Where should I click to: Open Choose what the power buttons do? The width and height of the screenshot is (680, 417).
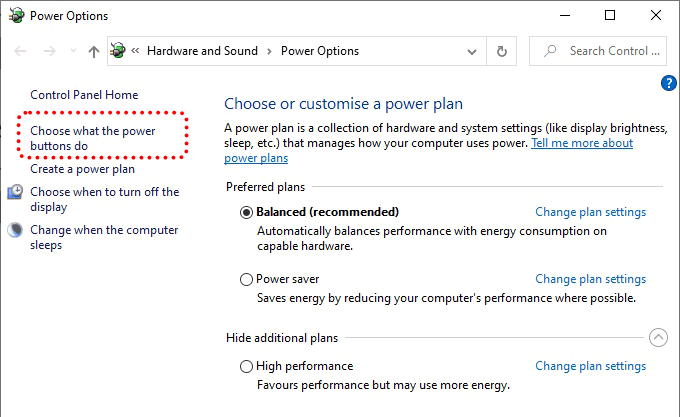point(93,138)
